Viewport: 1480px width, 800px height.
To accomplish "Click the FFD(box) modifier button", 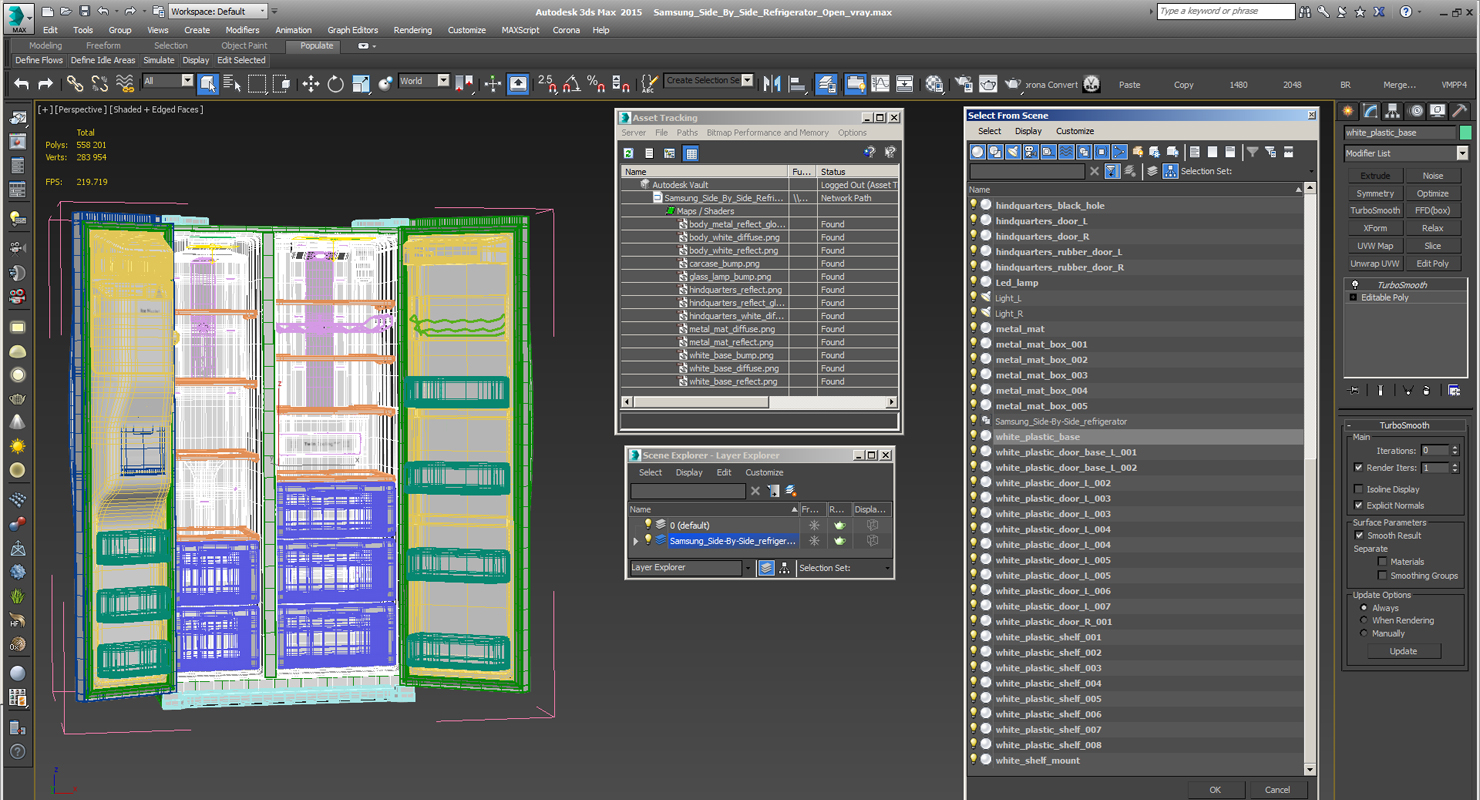I will click(x=1432, y=211).
